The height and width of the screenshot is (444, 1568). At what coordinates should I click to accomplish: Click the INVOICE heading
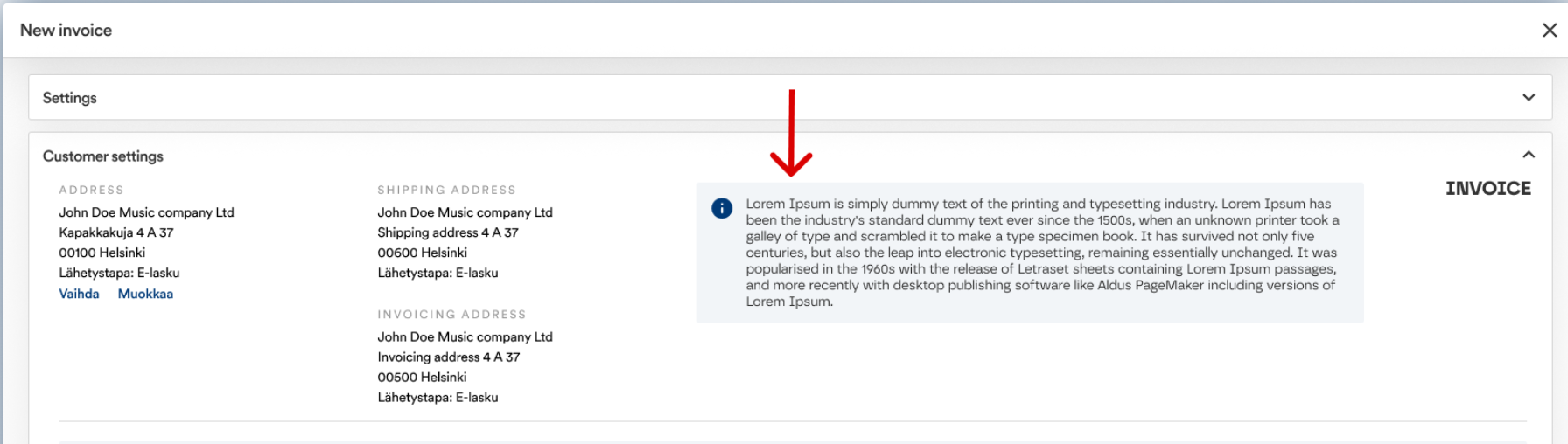tap(1487, 189)
